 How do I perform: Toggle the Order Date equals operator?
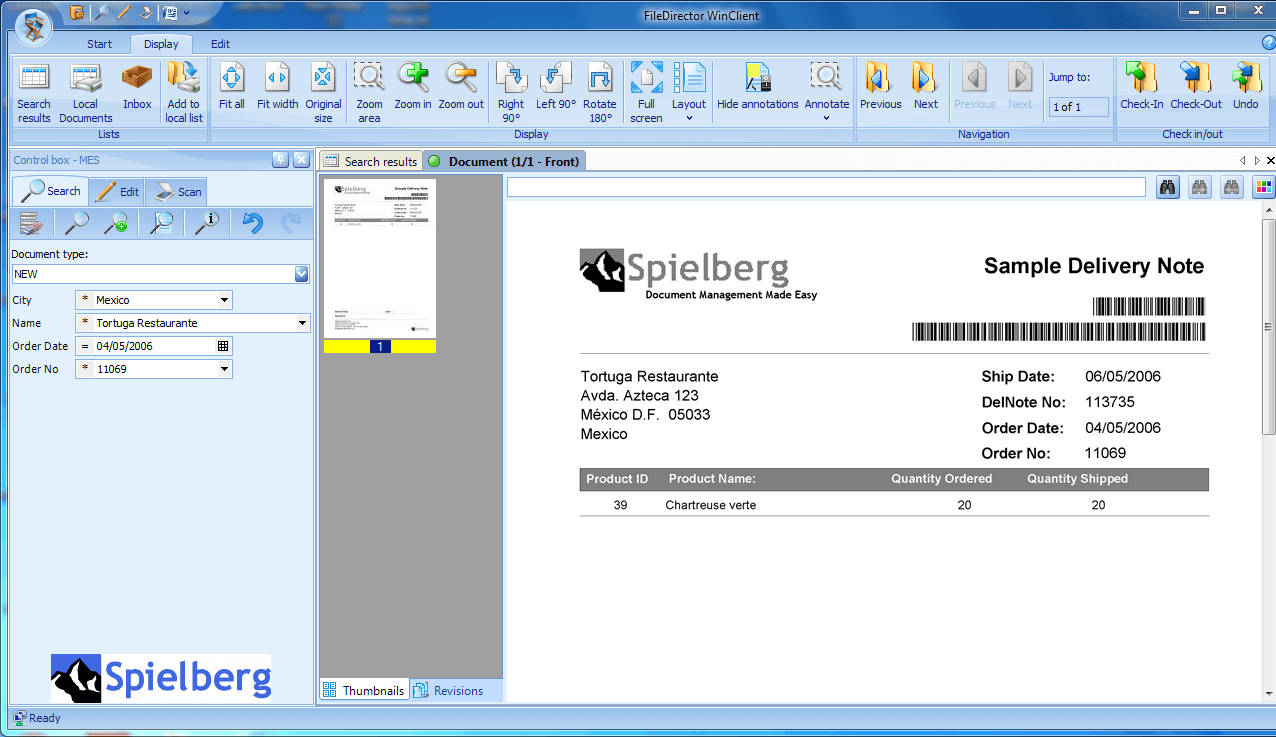(x=85, y=346)
